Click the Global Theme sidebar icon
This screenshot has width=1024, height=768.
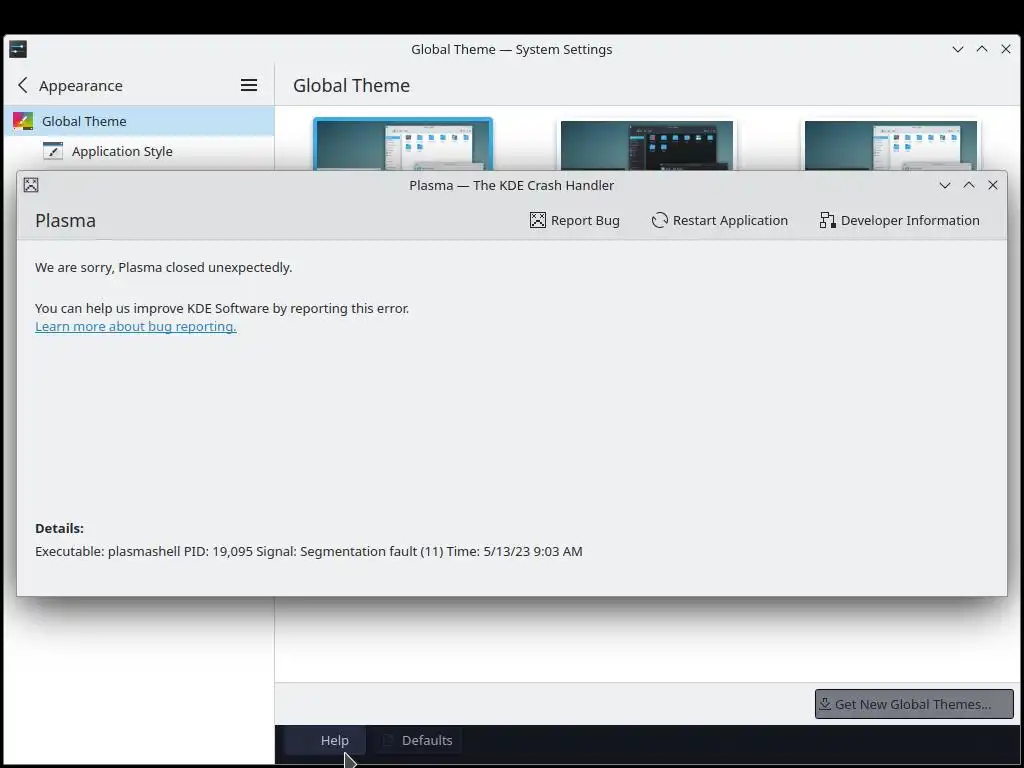pos(23,121)
